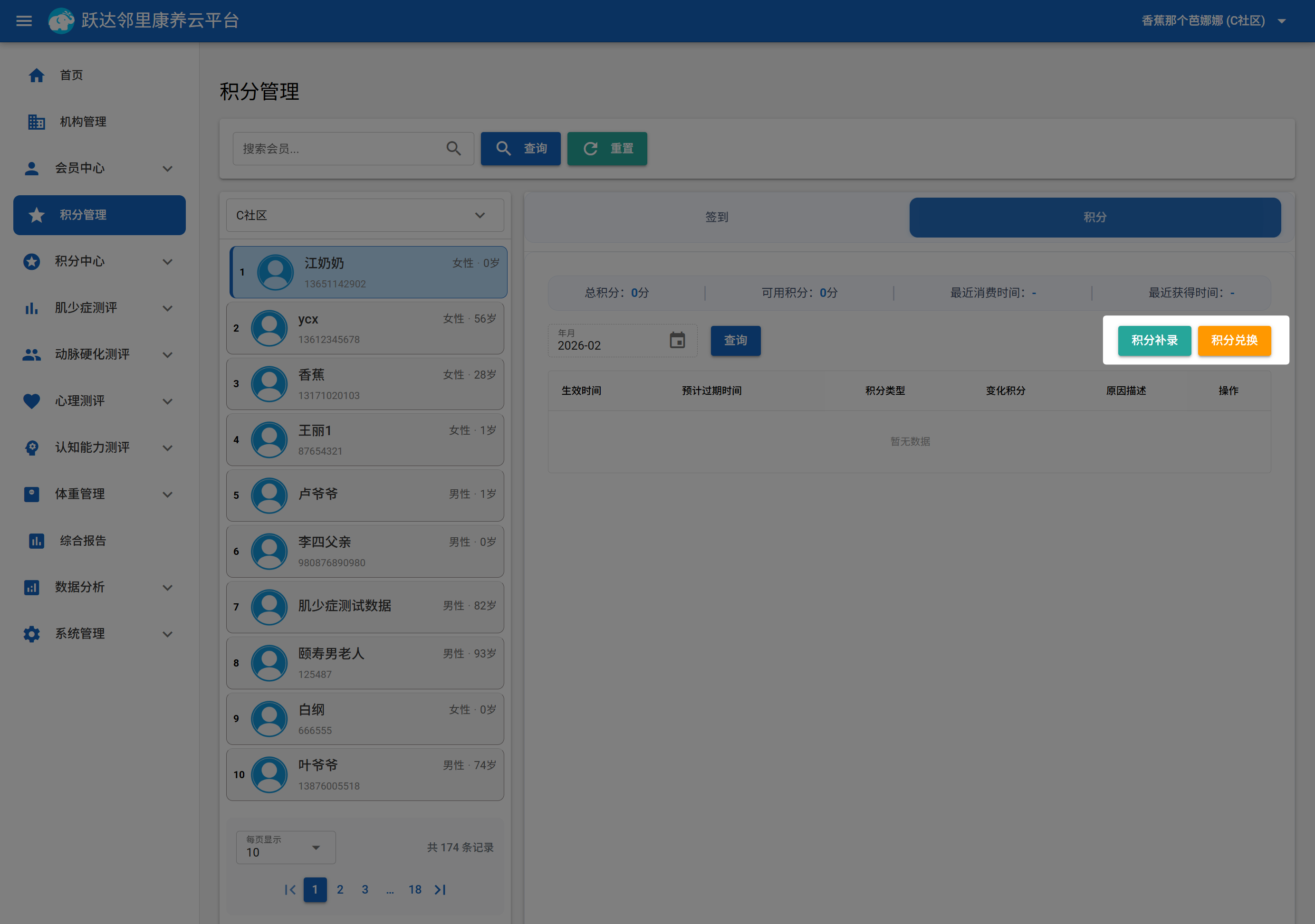Click the scale icon for 体重管理

31,494
